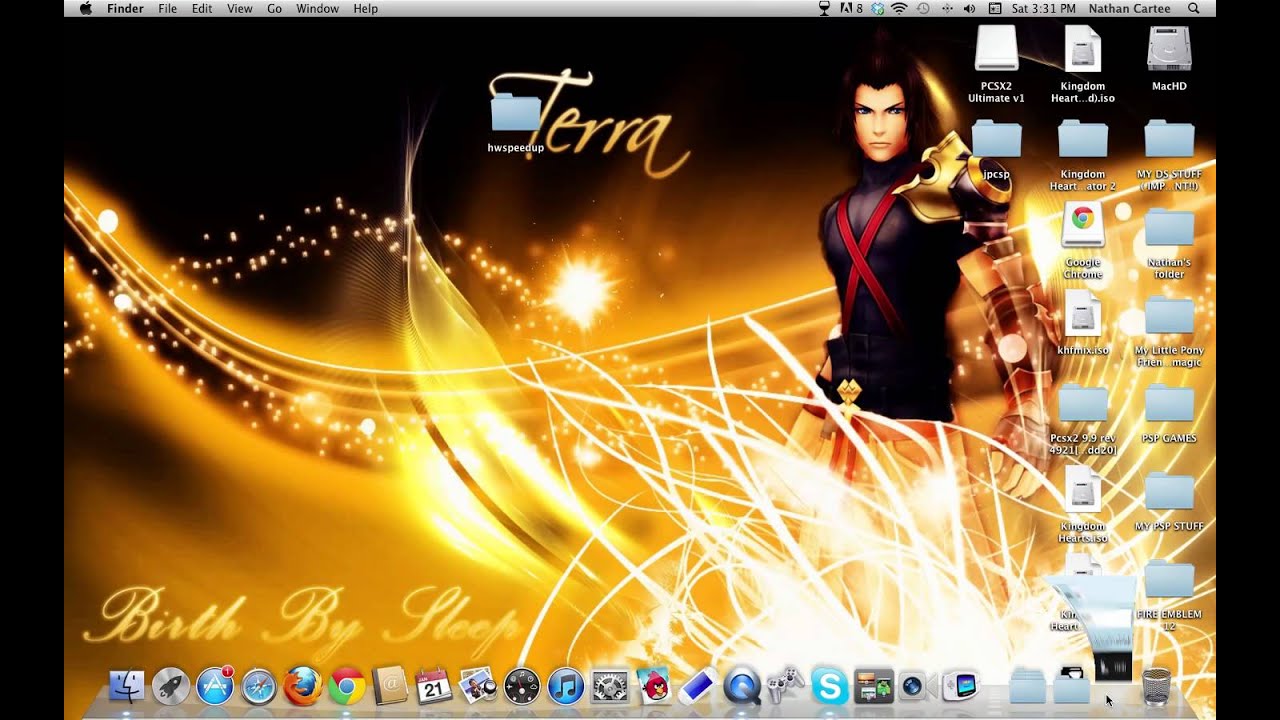
Task: Open the Pcsx2 9.9 rev 4921 folder
Action: click(x=1083, y=403)
